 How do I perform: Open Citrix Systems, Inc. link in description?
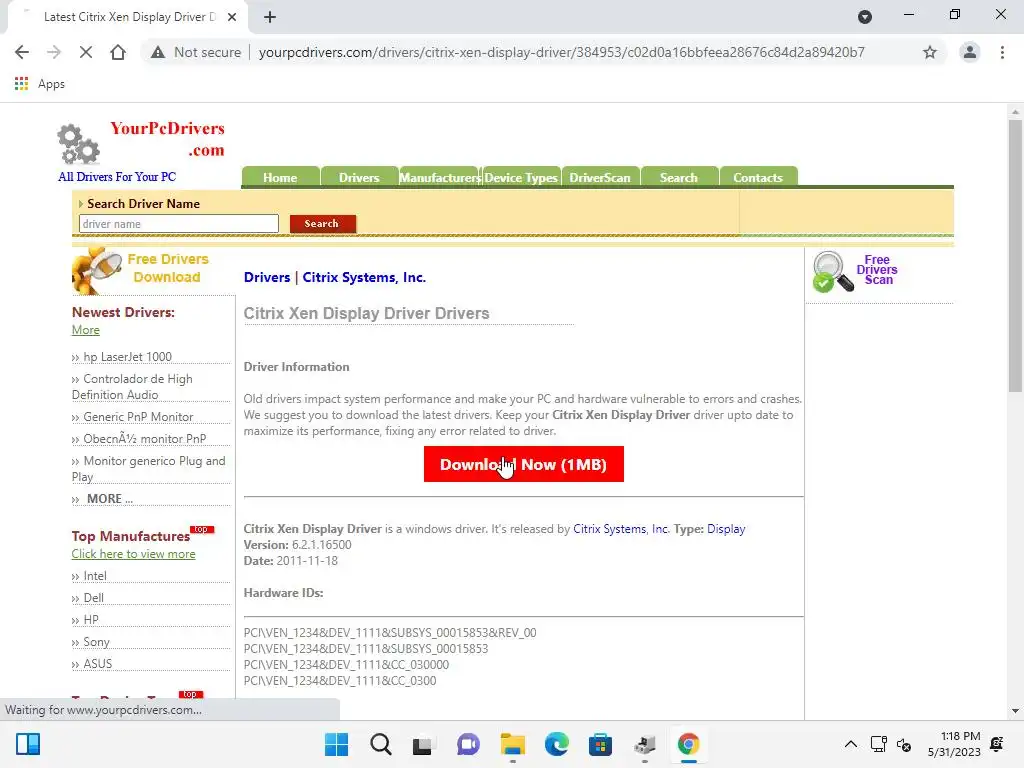621,529
